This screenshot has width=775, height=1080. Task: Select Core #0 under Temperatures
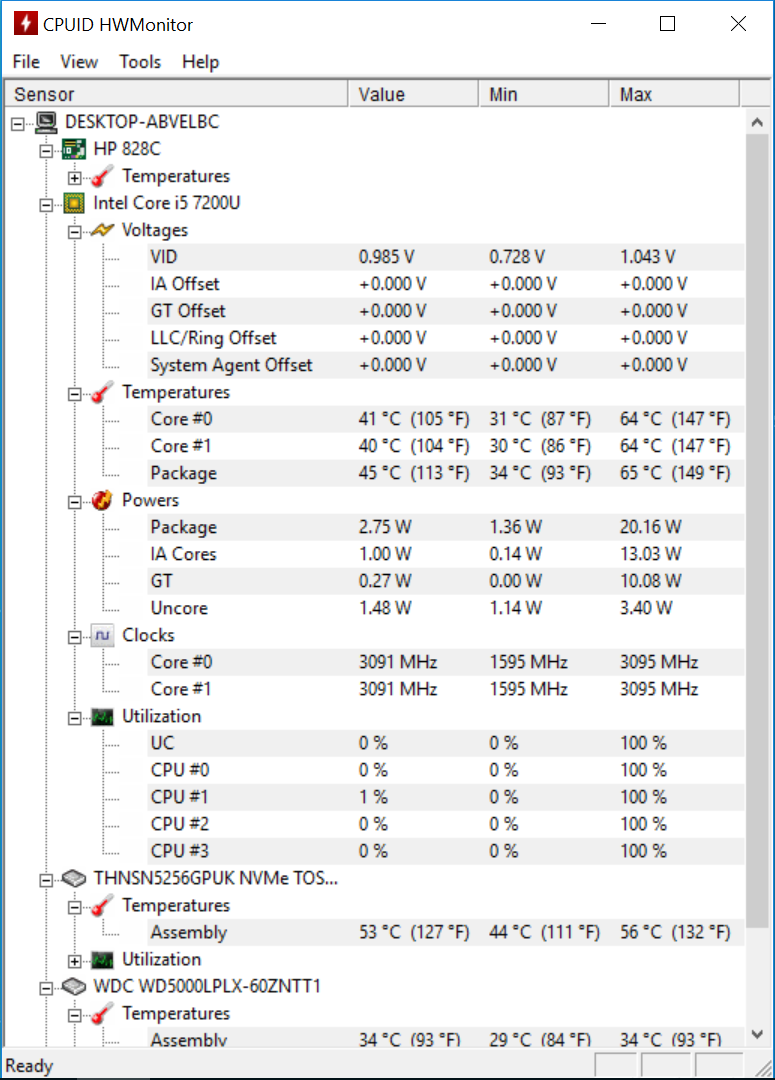click(446, 419)
